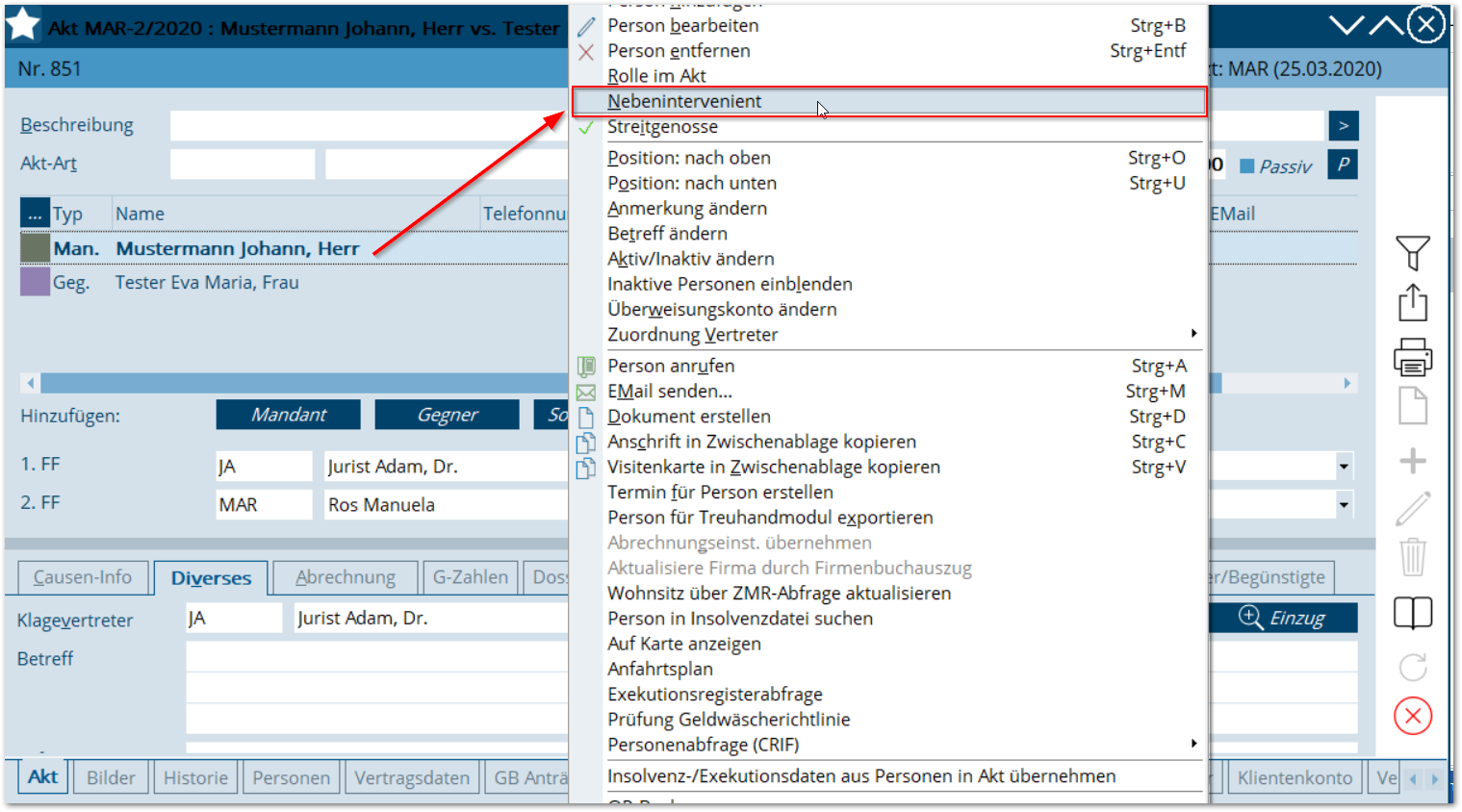Click the Beschreibung input field
1462x812 pixels.
370,125
